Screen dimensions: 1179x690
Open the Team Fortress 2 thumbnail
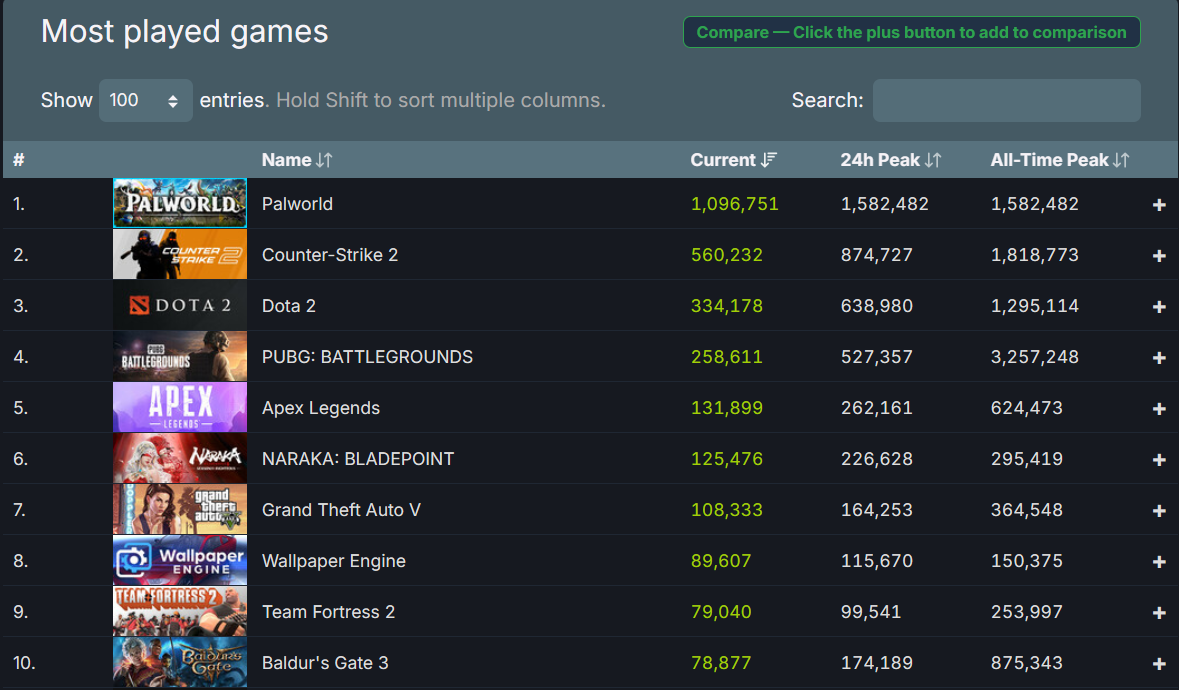pyautogui.click(x=180, y=612)
